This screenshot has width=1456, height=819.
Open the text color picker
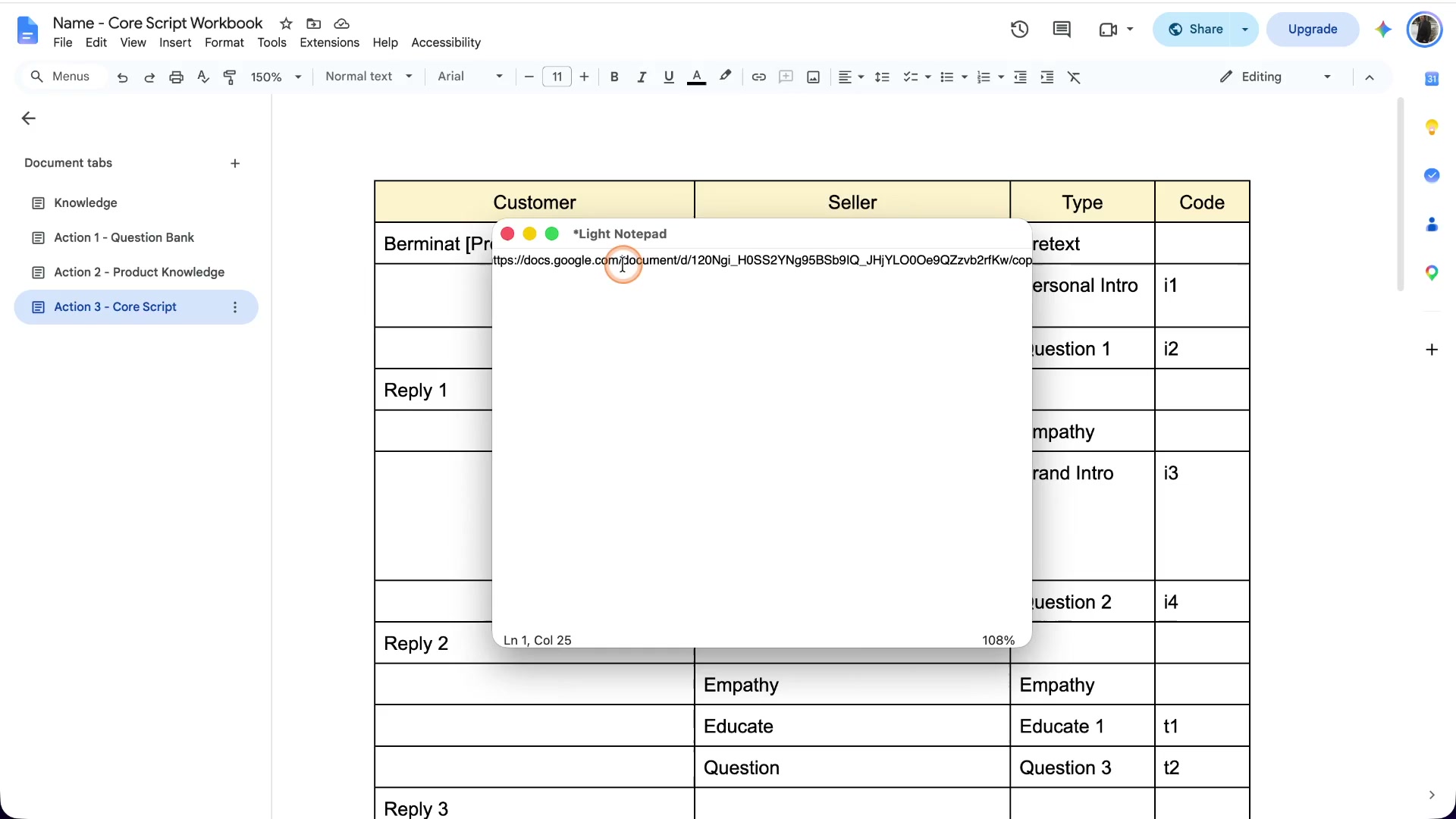696,77
